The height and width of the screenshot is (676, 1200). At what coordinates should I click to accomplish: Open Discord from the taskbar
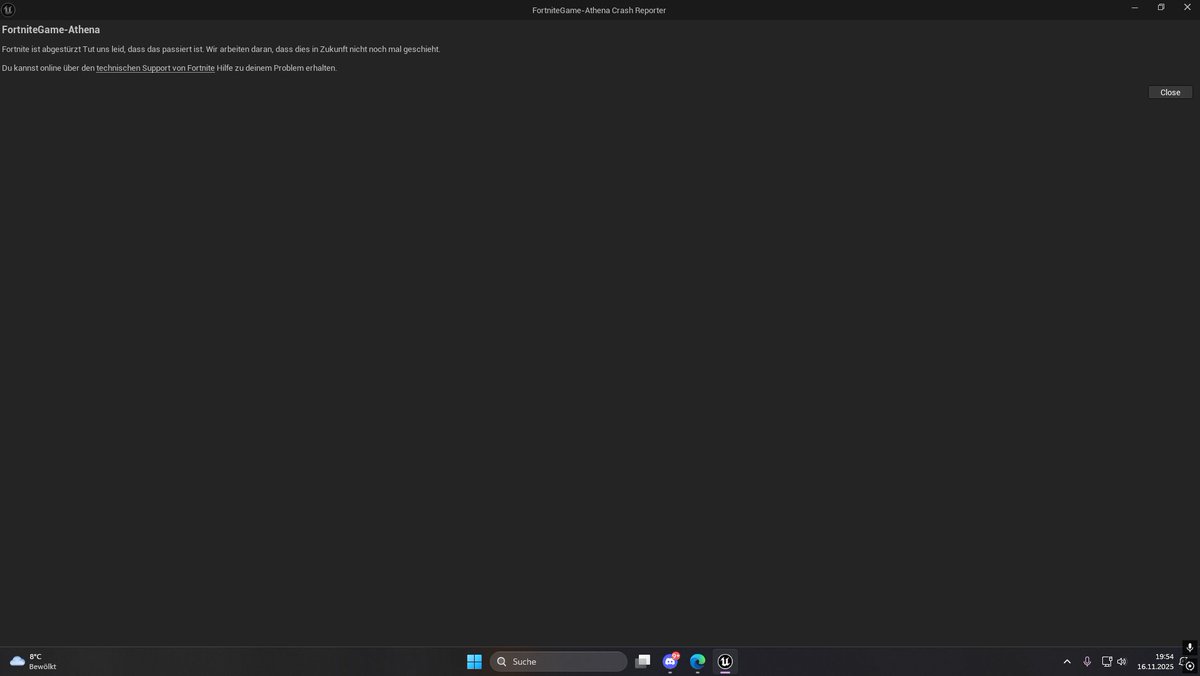[x=671, y=661]
